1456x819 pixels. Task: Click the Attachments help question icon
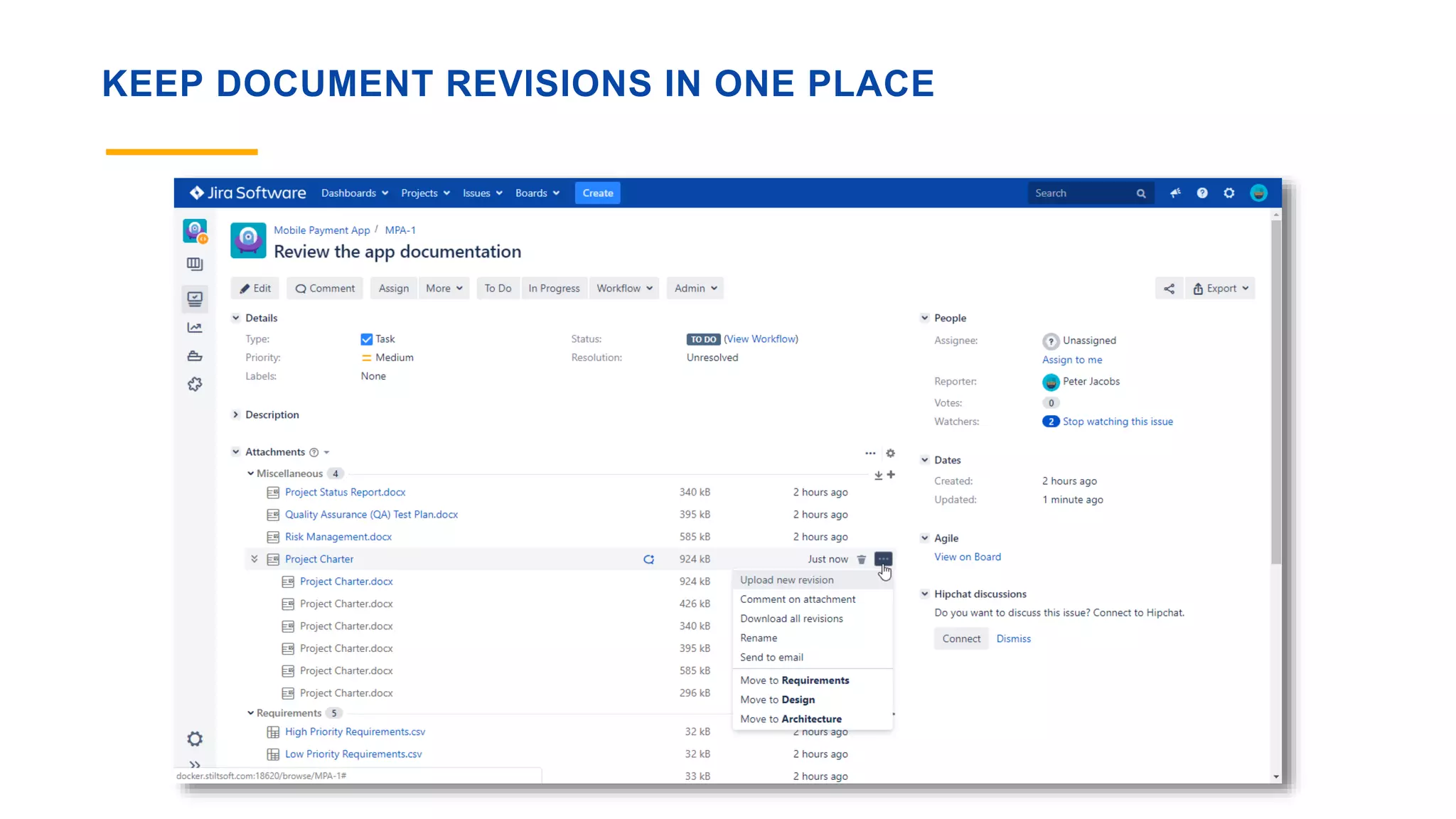pos(314,452)
